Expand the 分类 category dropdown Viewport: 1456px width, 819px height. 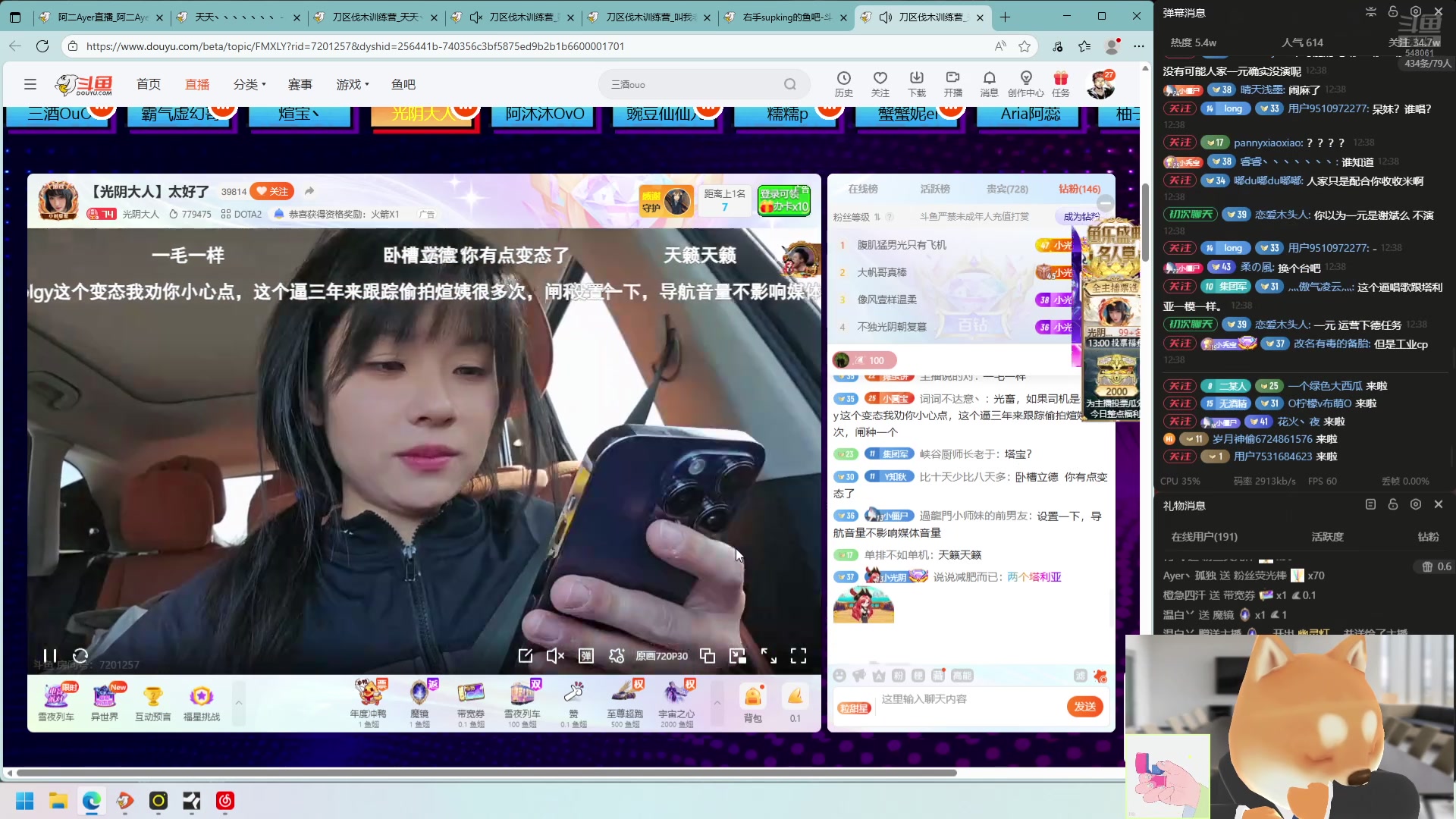(249, 84)
